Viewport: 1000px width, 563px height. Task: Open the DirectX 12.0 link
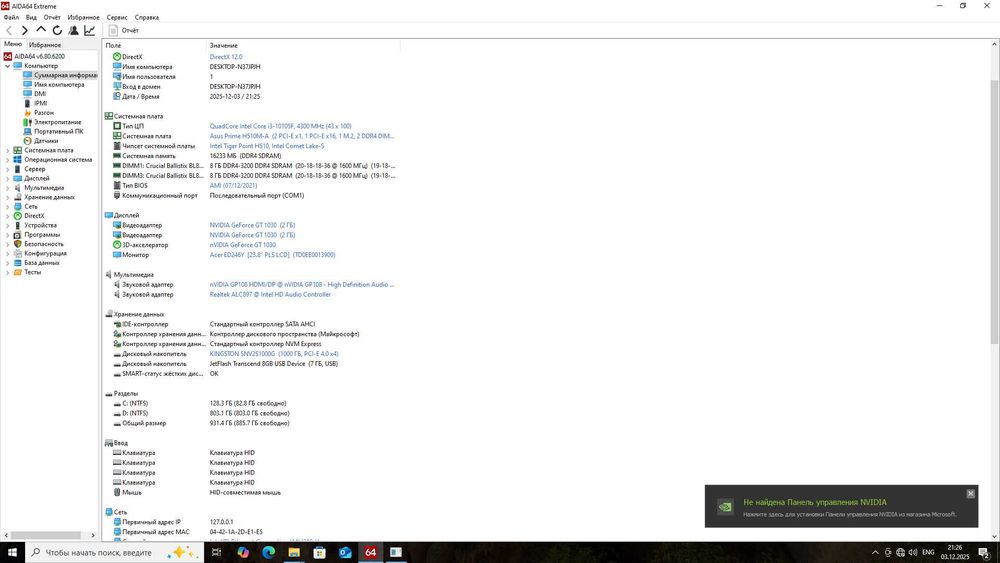(x=226, y=57)
